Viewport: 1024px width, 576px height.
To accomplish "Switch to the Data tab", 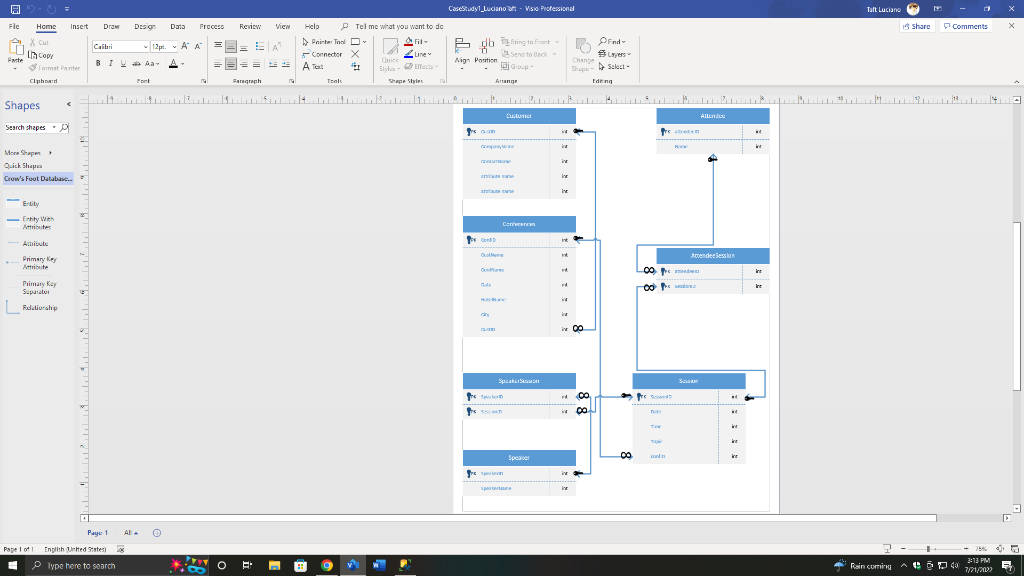I will coord(178,27).
